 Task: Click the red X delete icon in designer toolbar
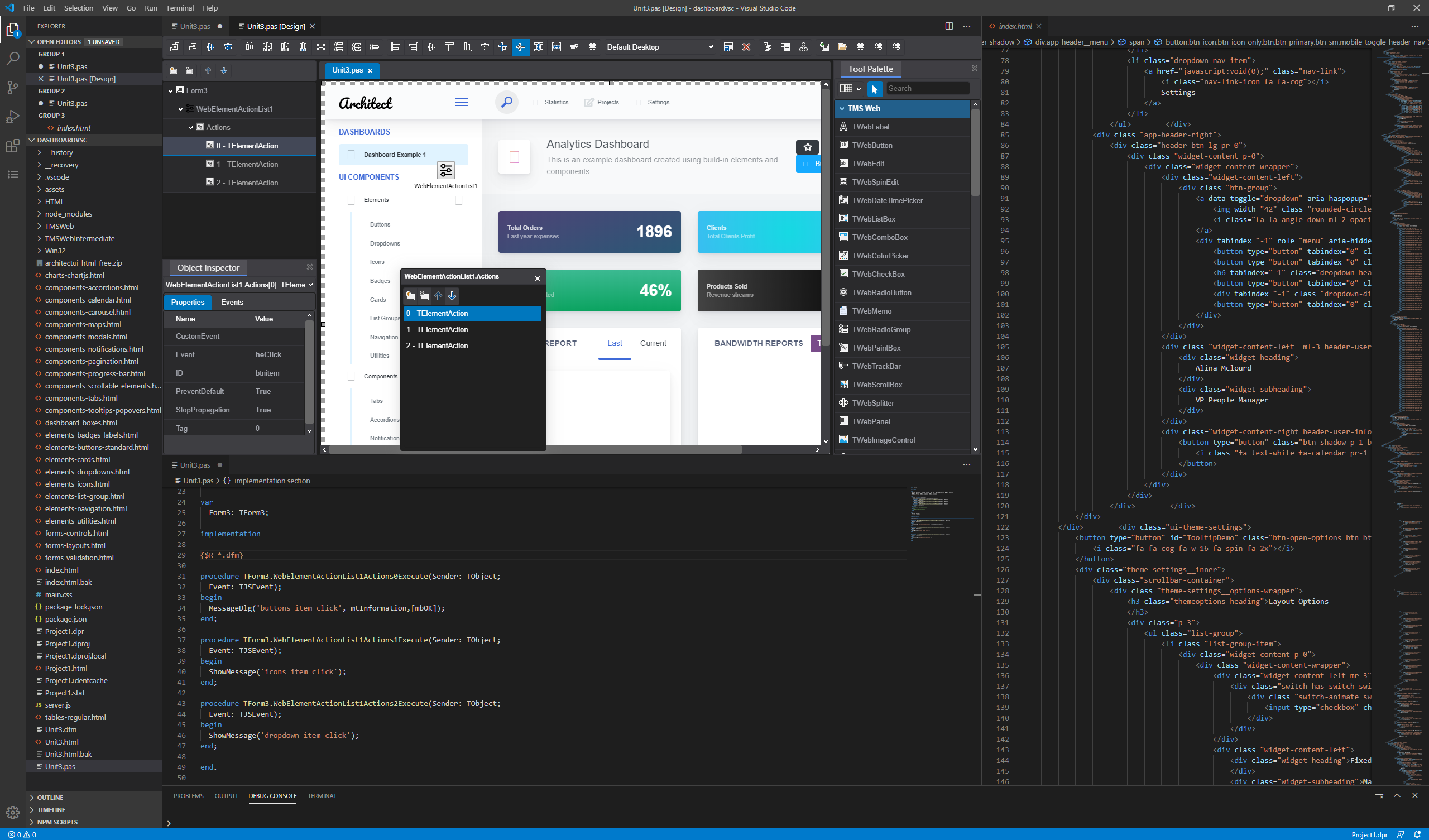[746, 47]
